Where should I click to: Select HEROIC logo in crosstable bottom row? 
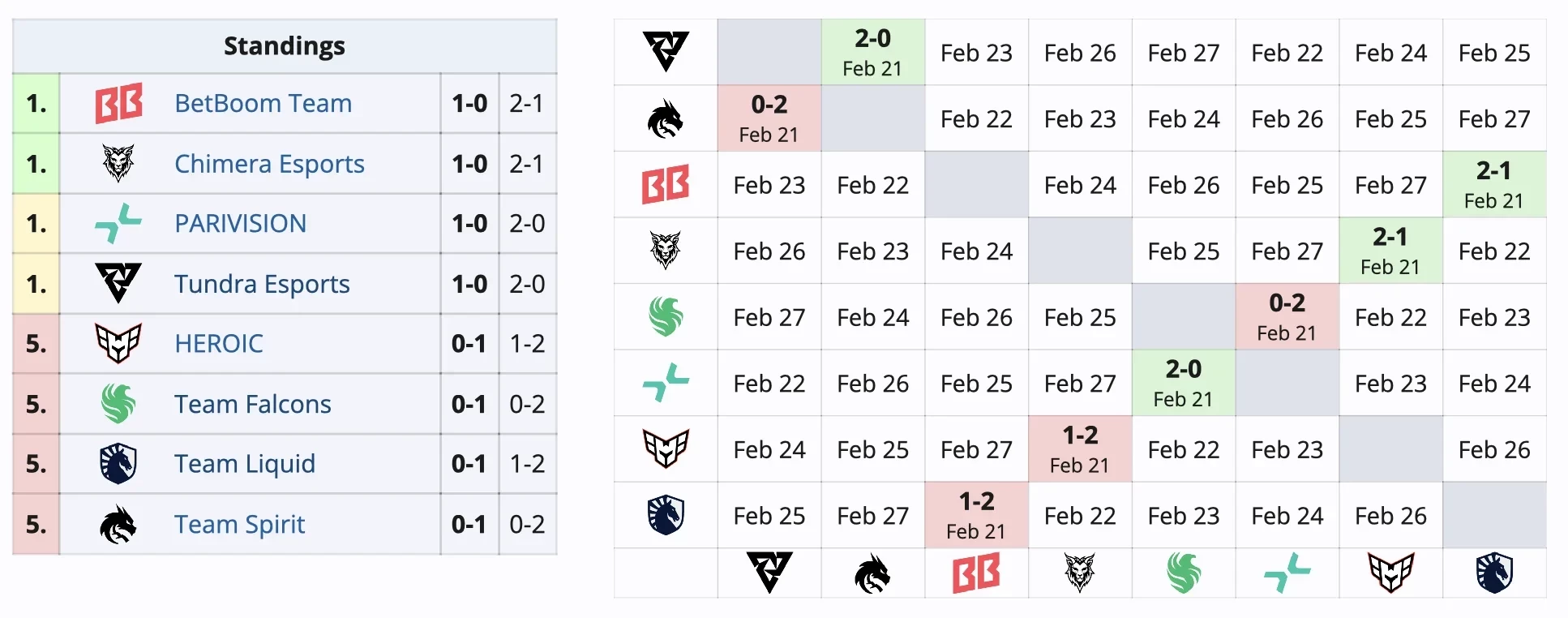coord(1390,573)
